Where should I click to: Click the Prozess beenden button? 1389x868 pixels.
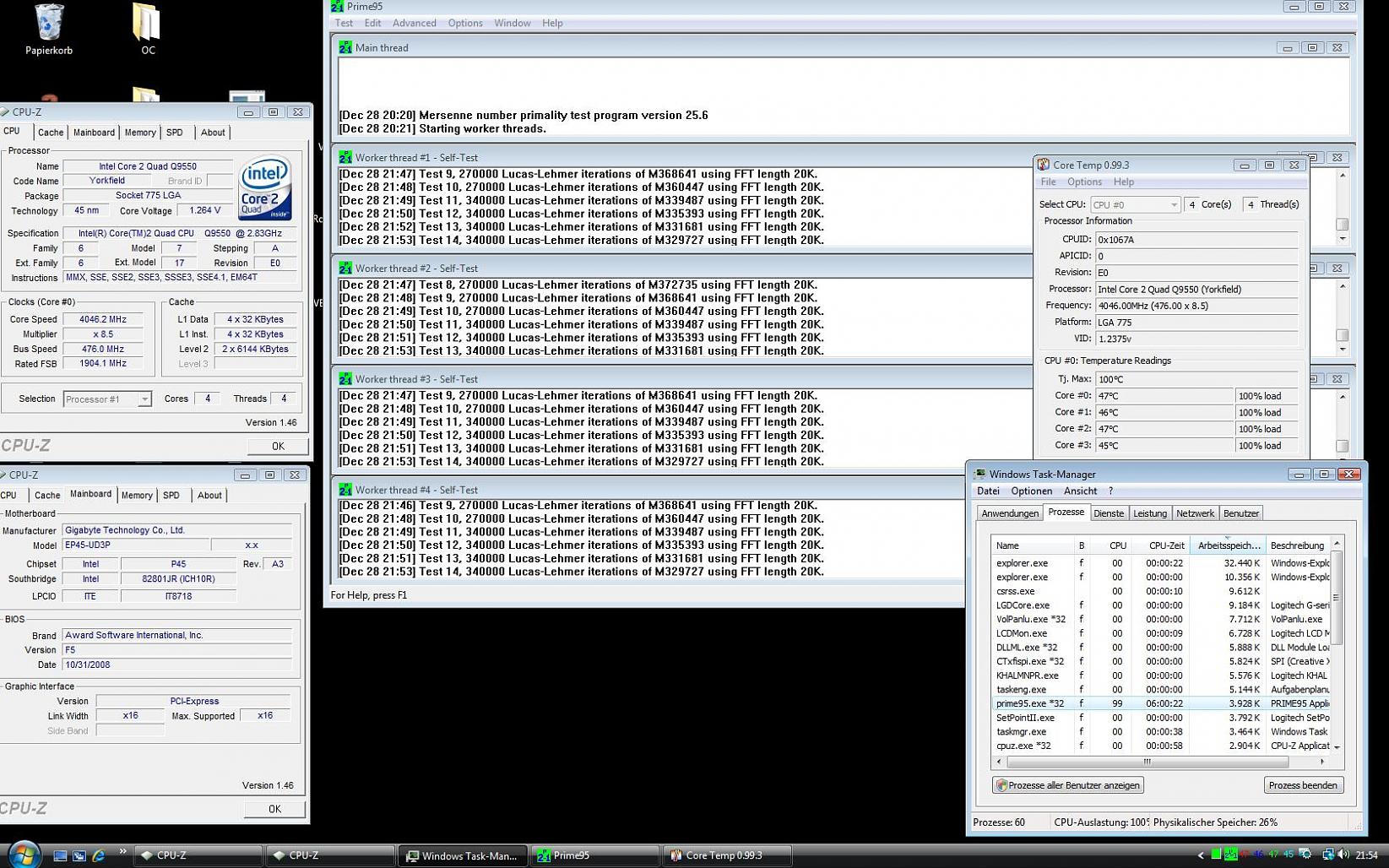(x=1303, y=785)
